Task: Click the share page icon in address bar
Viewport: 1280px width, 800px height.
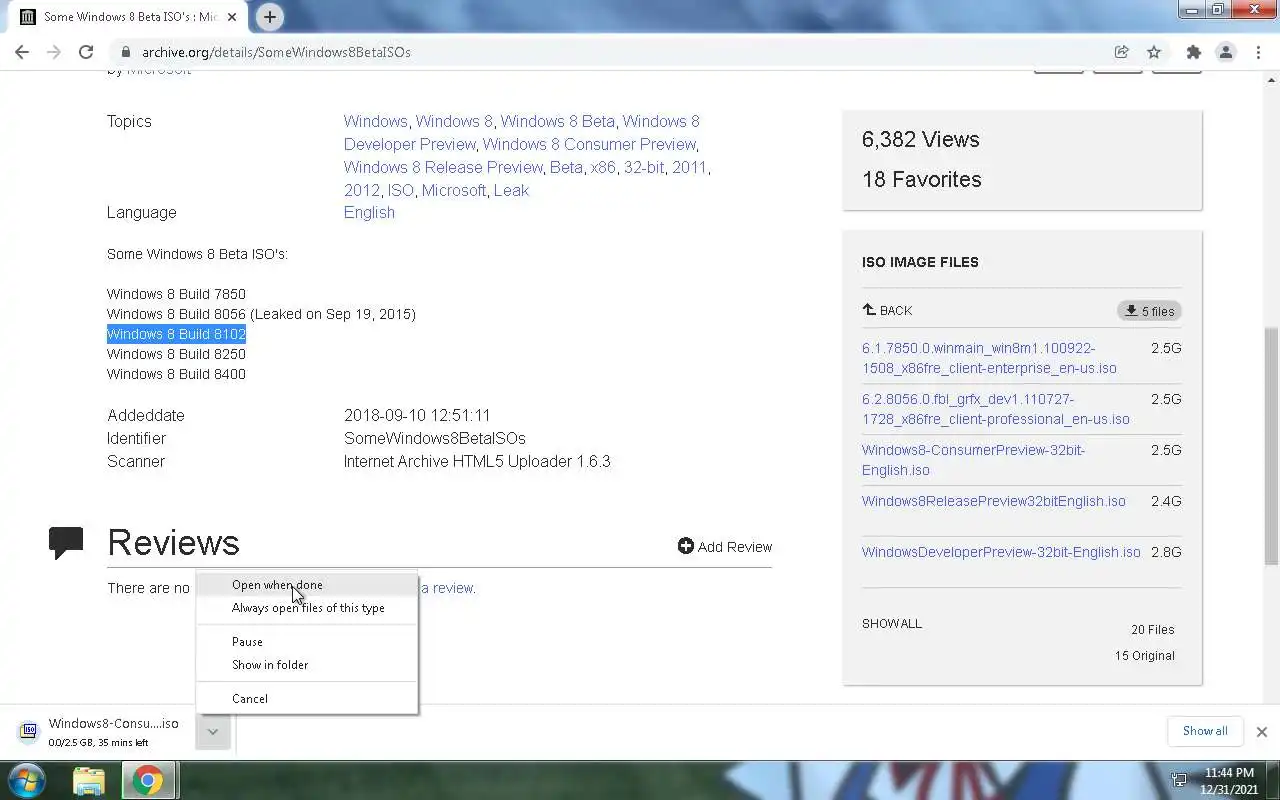Action: pyautogui.click(x=1122, y=52)
